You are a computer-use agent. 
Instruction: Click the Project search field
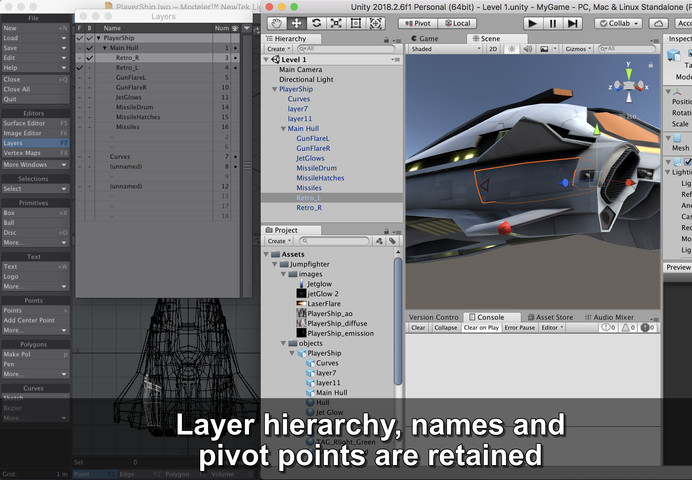point(335,241)
